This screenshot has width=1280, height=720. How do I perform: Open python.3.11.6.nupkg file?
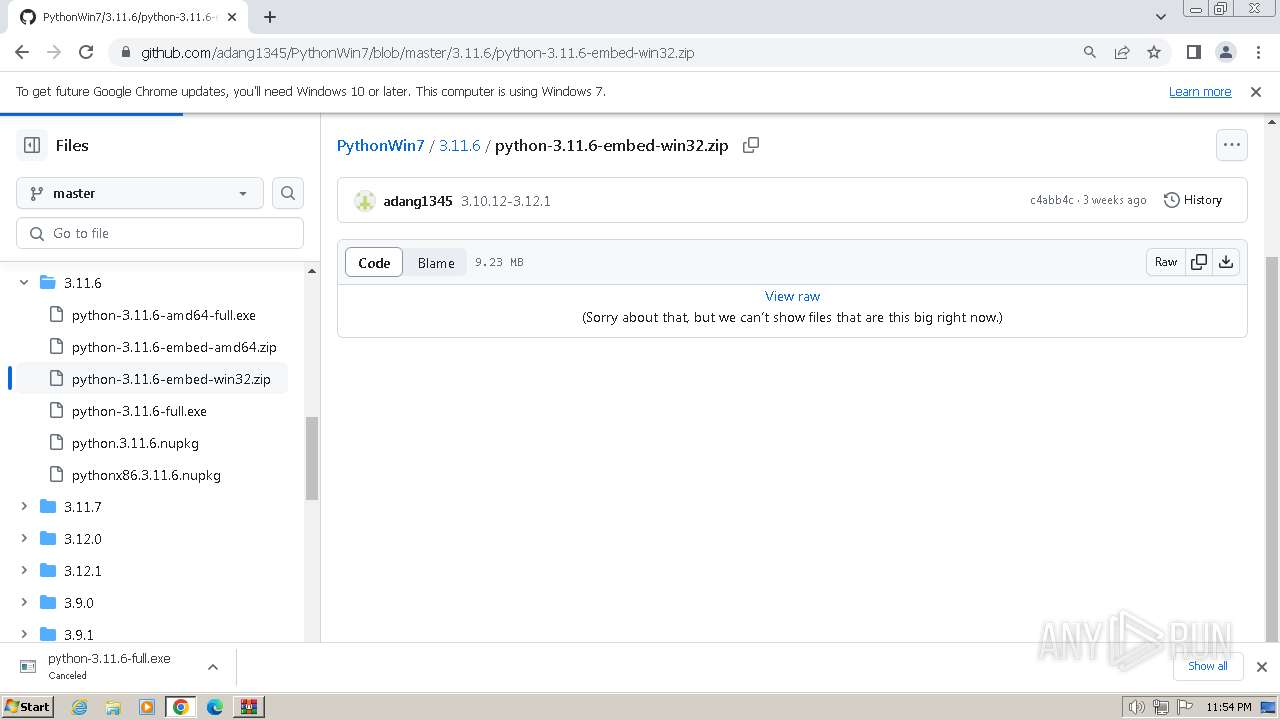(135, 443)
